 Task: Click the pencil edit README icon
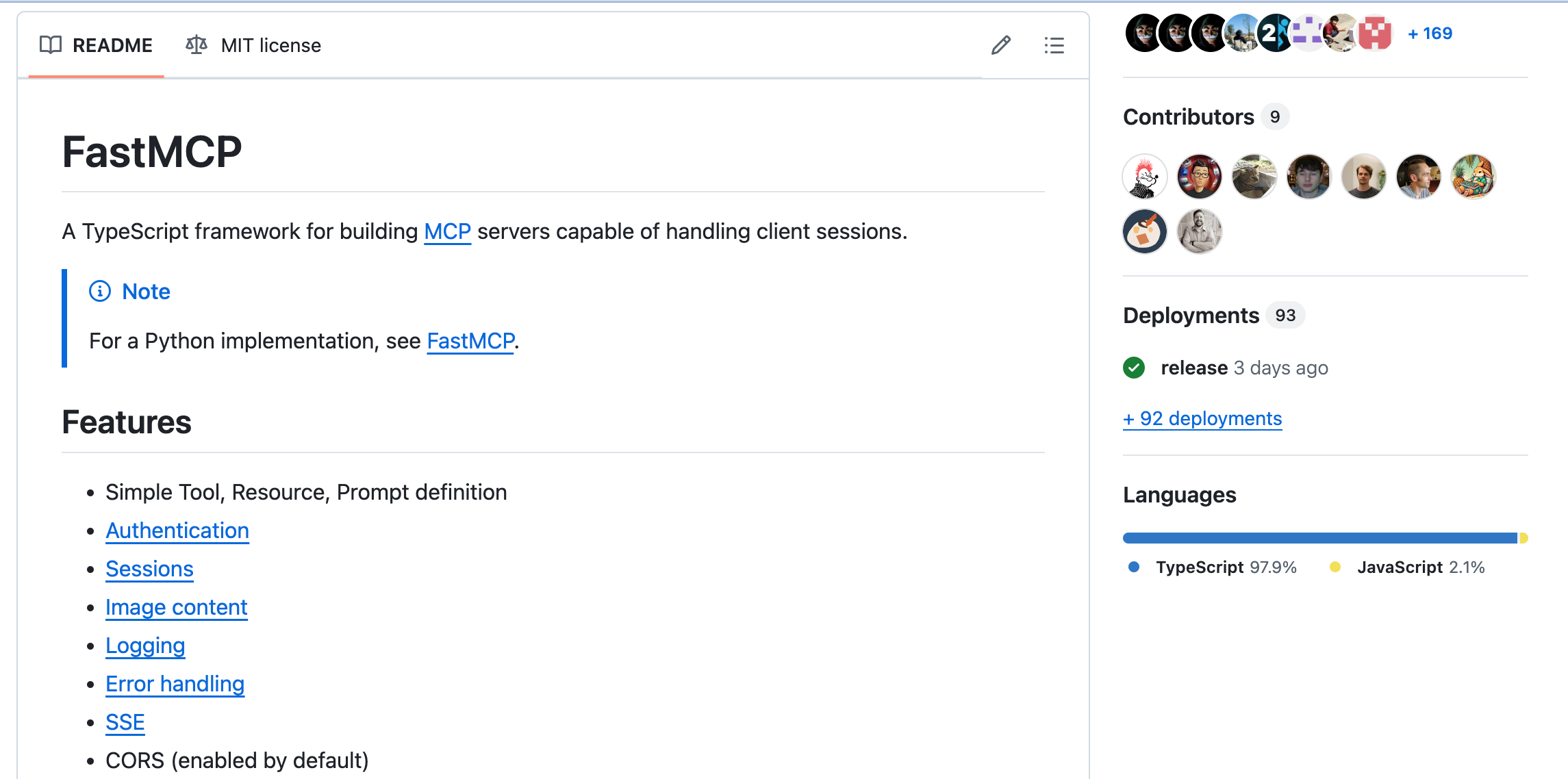(x=1000, y=45)
